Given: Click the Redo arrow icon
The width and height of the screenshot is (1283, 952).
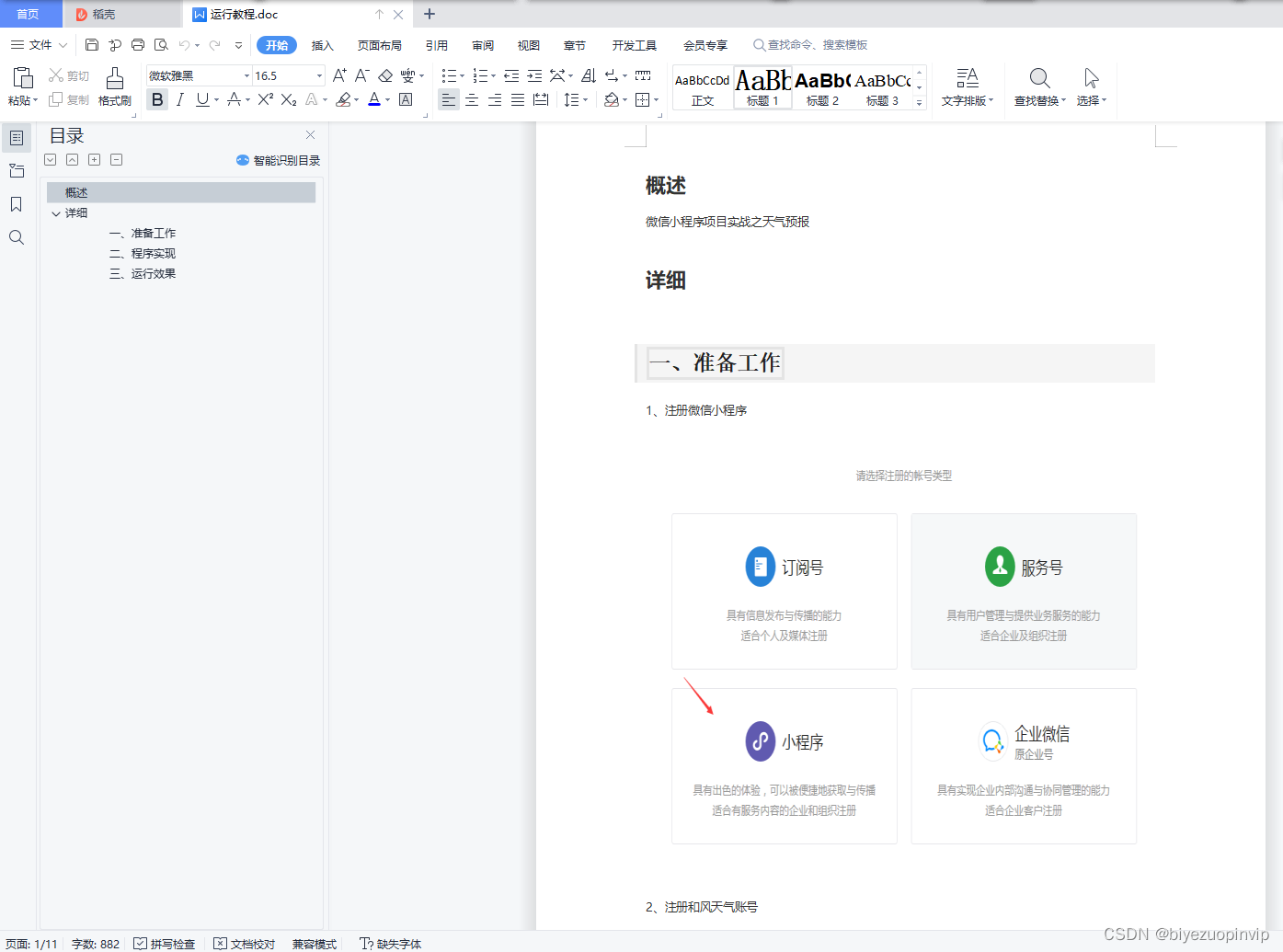Looking at the screenshot, I should click(x=214, y=45).
